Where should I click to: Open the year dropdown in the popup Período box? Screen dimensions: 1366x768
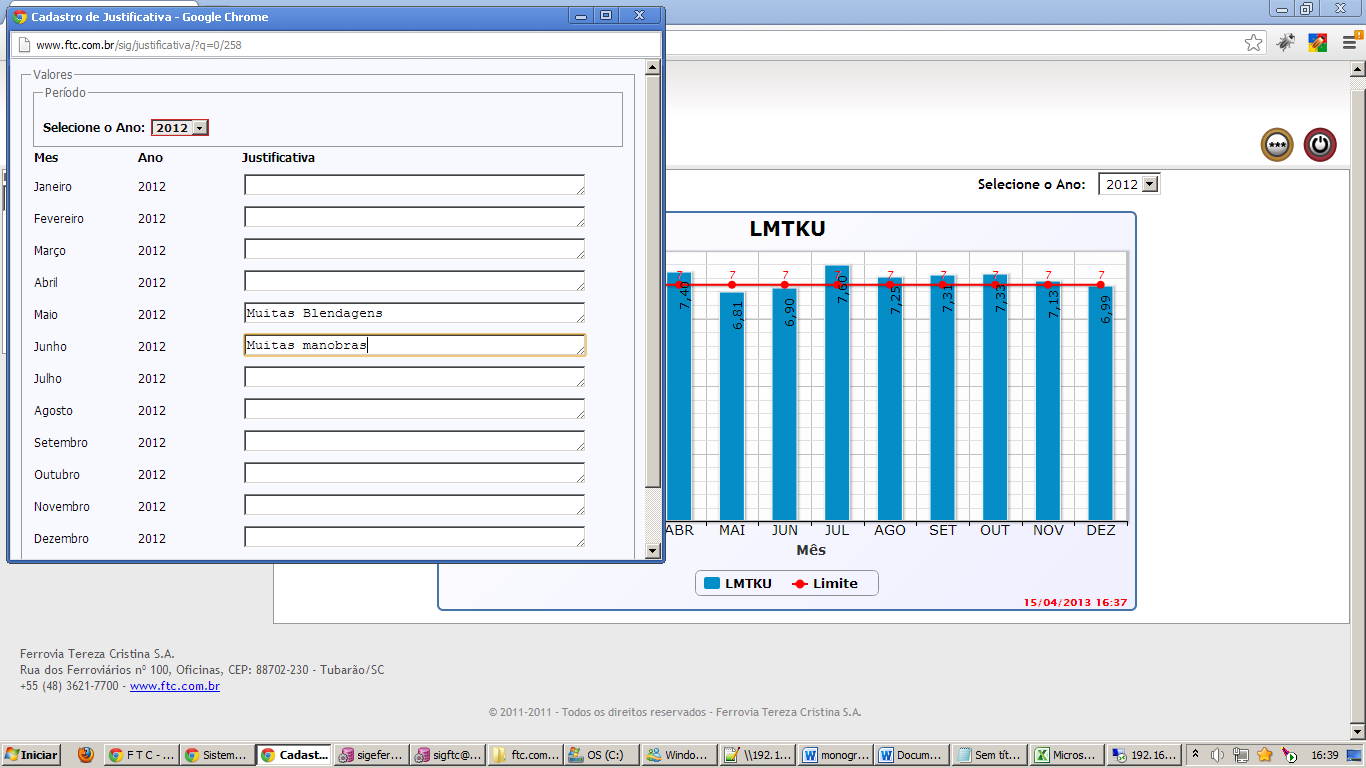(180, 128)
